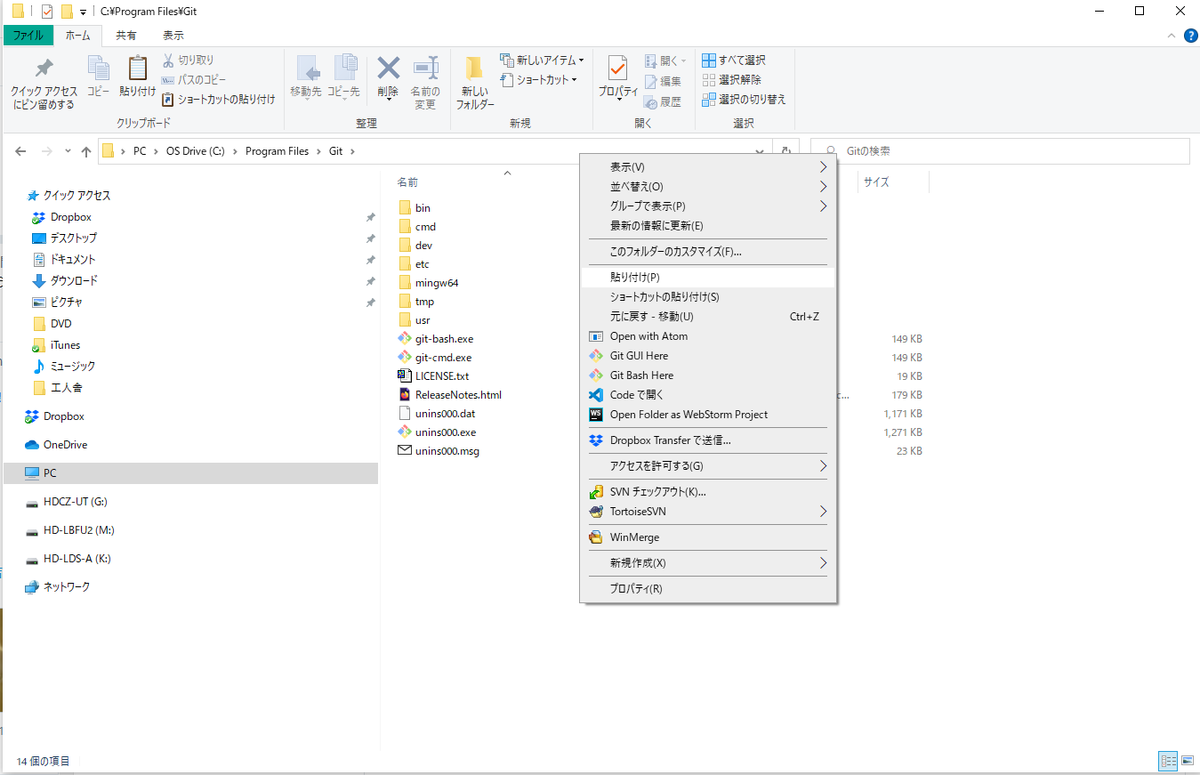This screenshot has height=775, width=1200.
Task: Sort by the 名前 column header
Action: pos(407,183)
